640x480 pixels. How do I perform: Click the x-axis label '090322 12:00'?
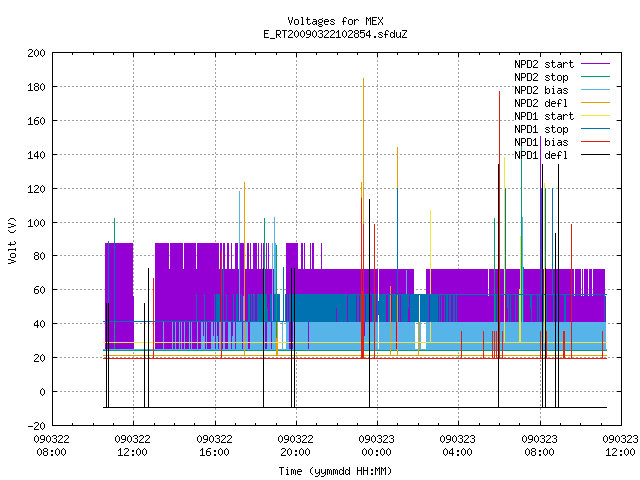[x=133, y=446]
